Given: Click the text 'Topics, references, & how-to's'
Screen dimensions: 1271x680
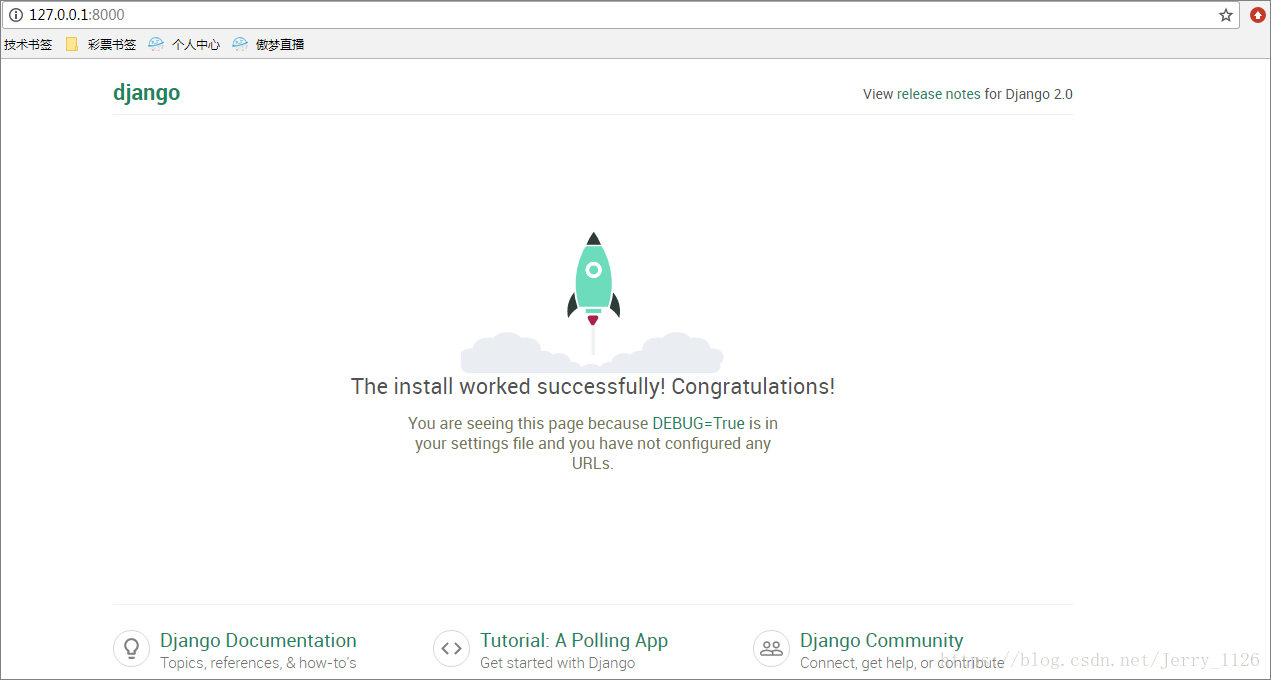Looking at the screenshot, I should pos(258,663).
